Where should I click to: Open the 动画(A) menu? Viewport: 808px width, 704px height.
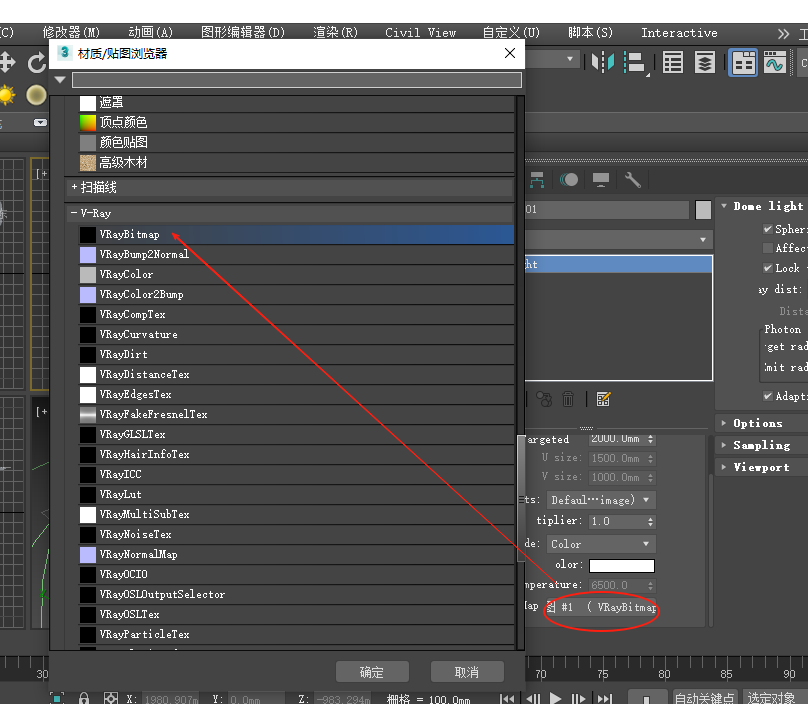tap(150, 32)
